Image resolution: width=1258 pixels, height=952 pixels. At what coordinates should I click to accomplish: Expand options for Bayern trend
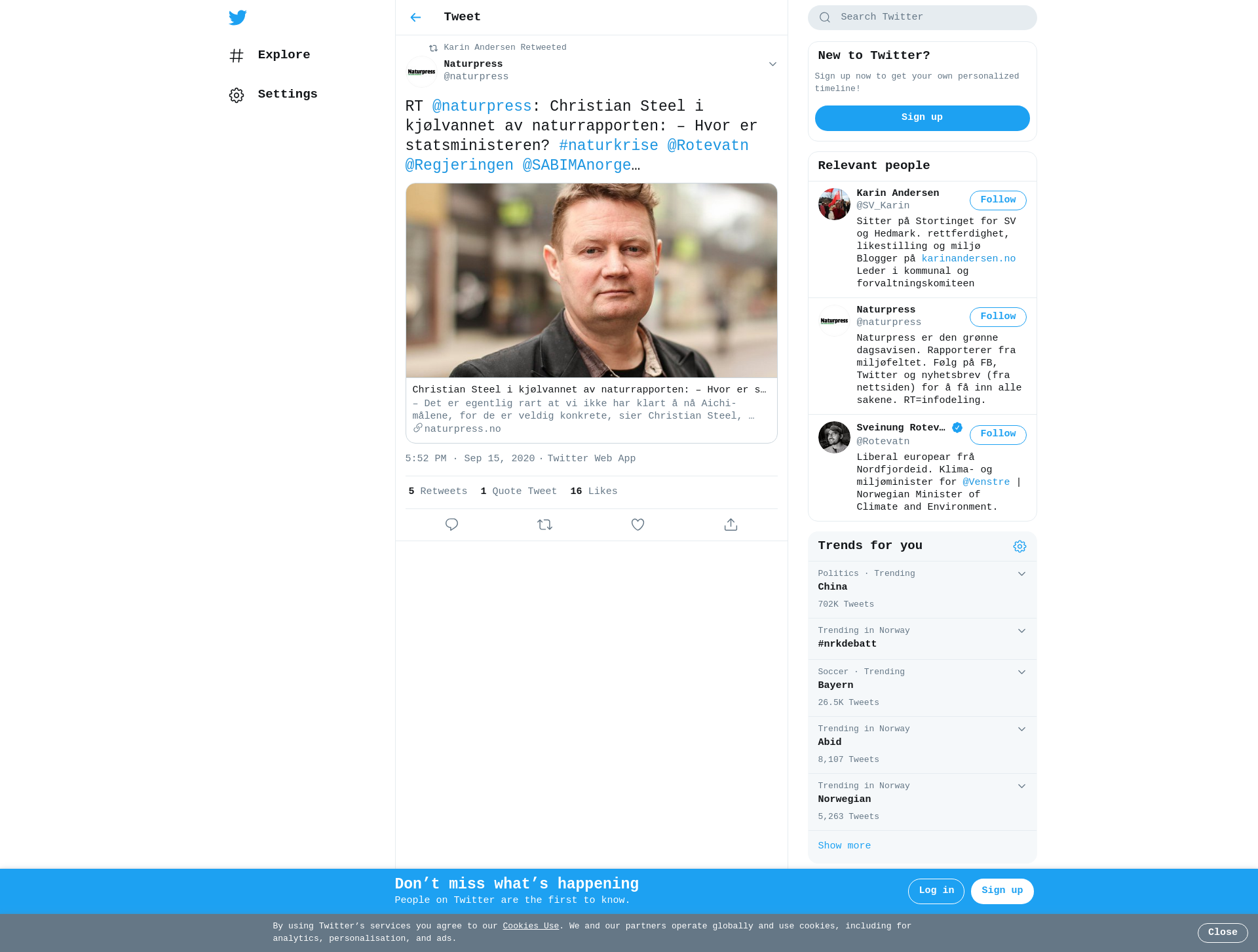click(x=1021, y=672)
